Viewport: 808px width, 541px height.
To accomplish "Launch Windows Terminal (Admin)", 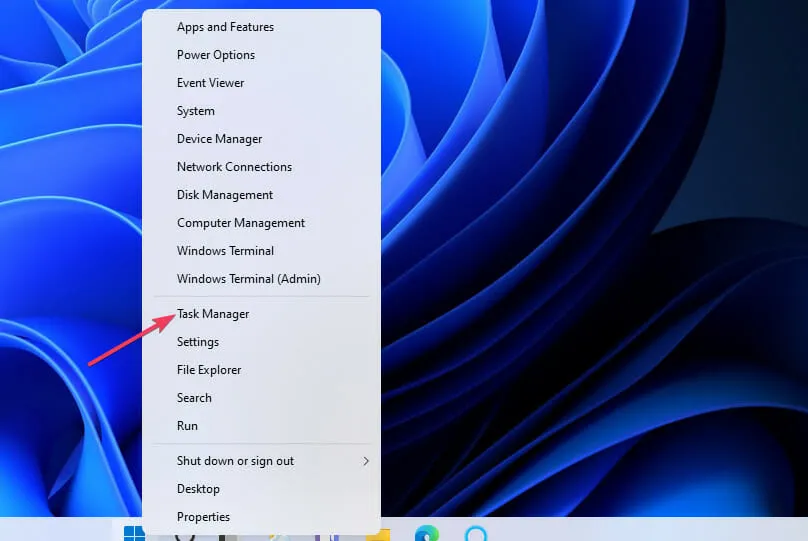I will click(249, 279).
